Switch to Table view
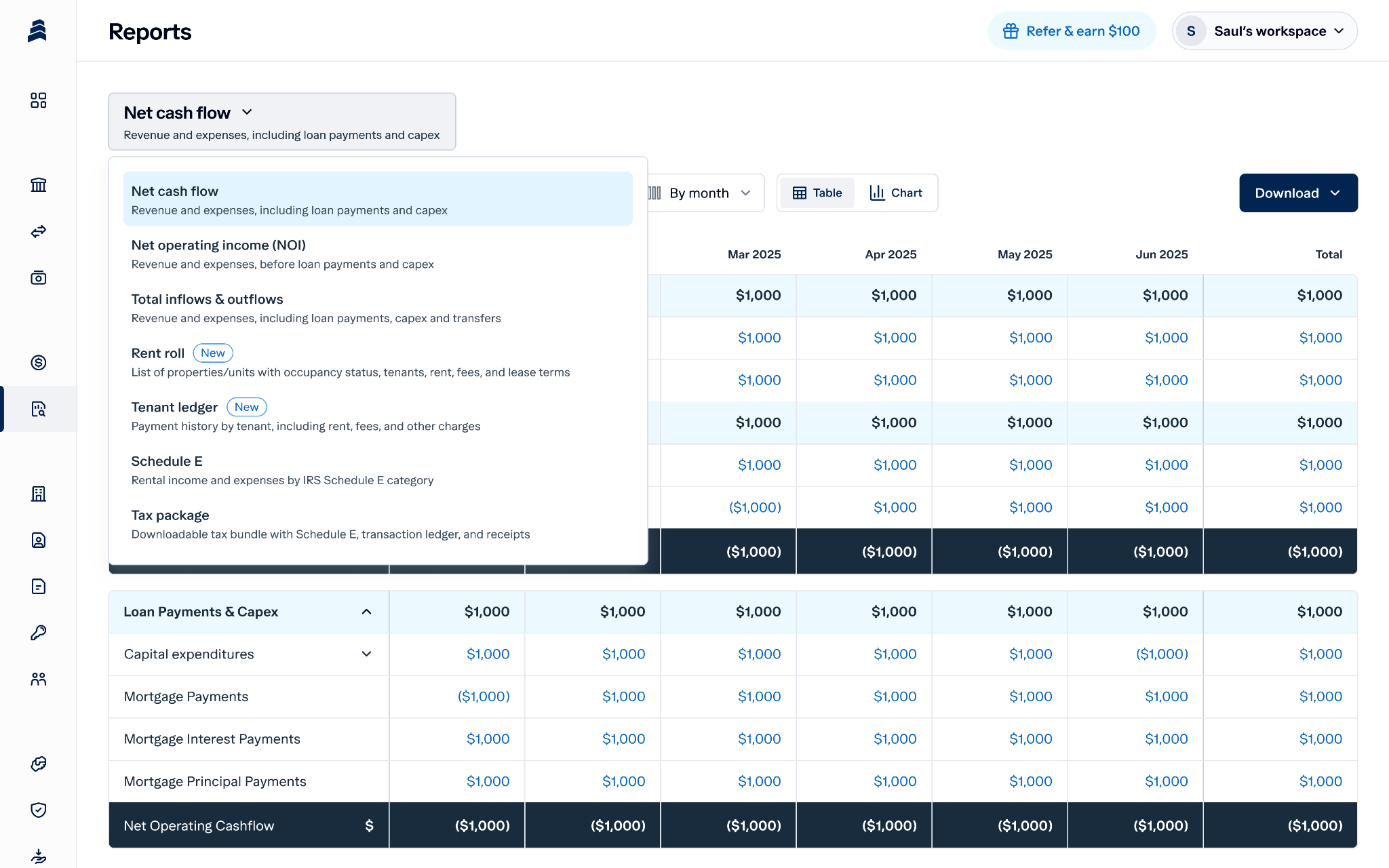 [x=817, y=193]
